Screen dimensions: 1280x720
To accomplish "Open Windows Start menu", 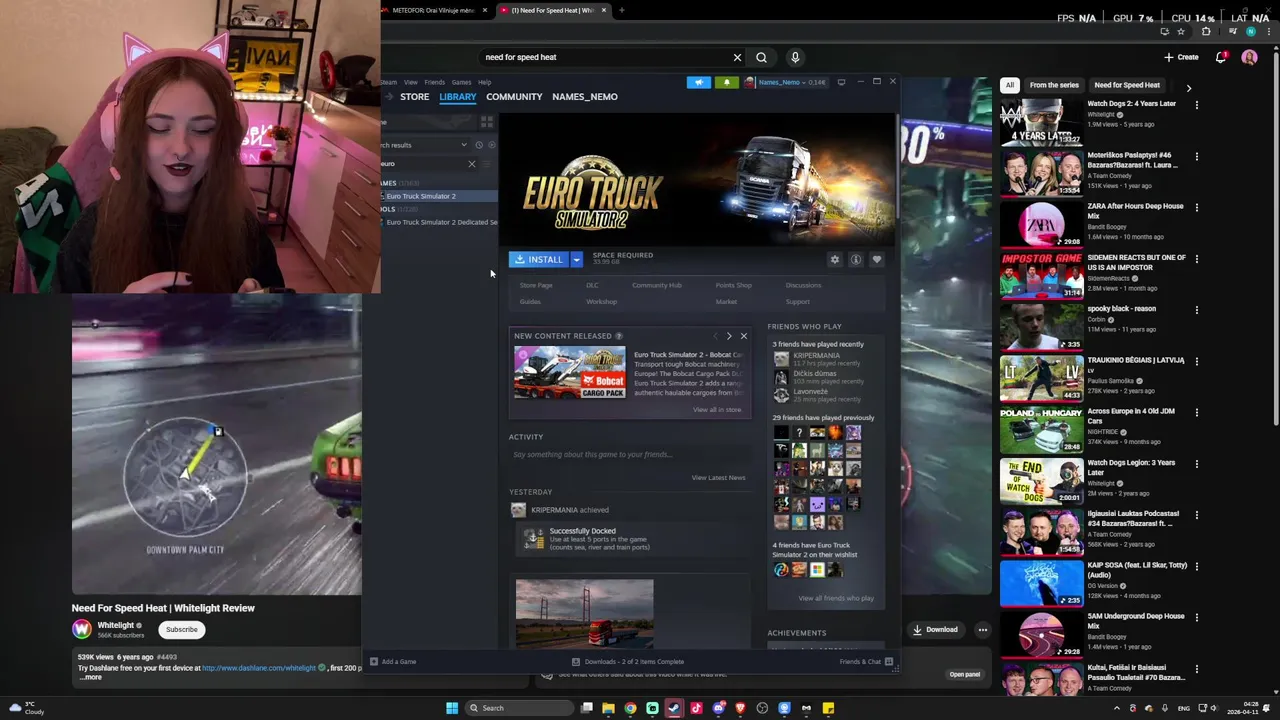I will (x=452, y=708).
